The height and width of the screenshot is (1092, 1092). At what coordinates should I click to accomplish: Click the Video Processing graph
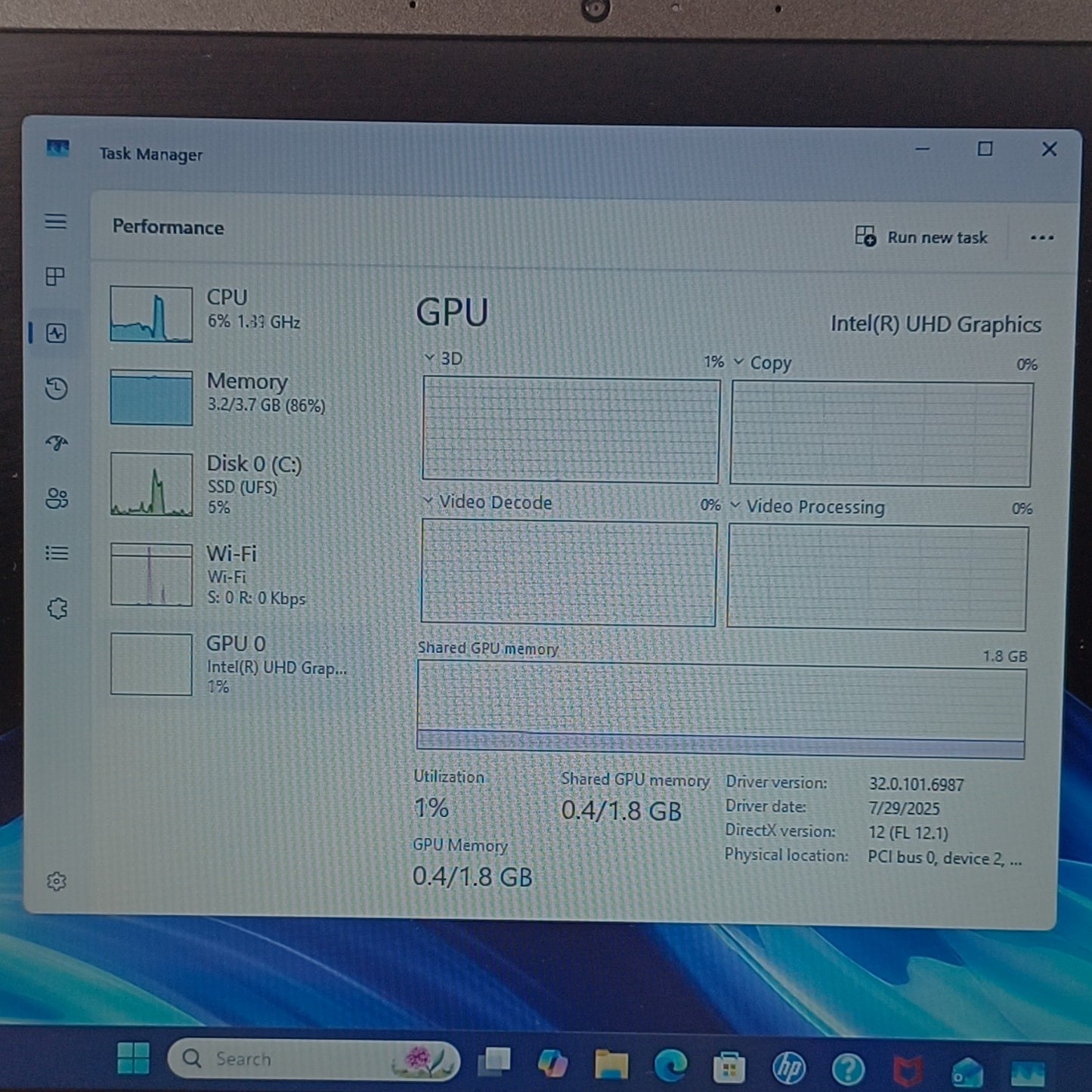(x=877, y=577)
